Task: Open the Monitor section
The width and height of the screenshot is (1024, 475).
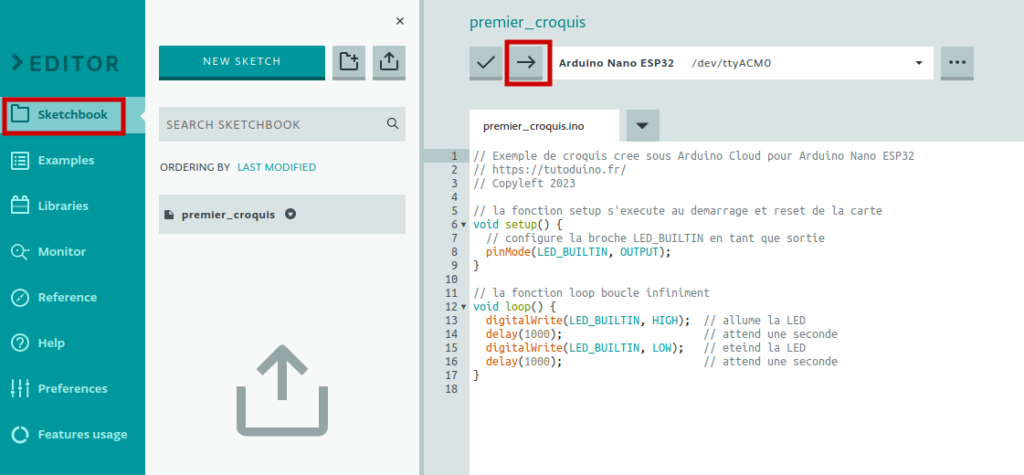Action: coord(61,252)
